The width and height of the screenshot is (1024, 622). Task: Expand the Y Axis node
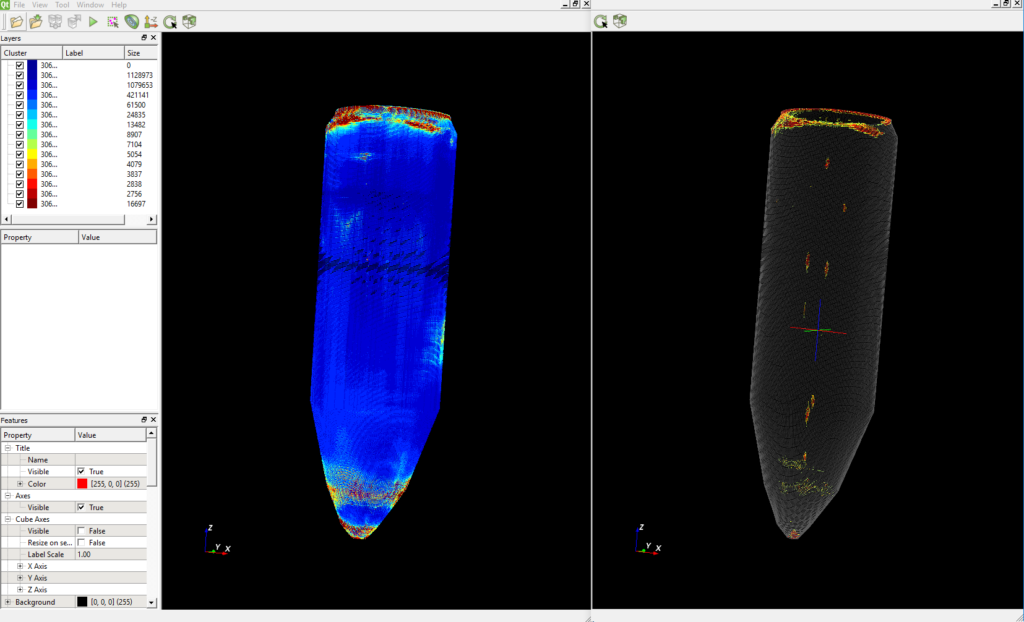point(20,578)
